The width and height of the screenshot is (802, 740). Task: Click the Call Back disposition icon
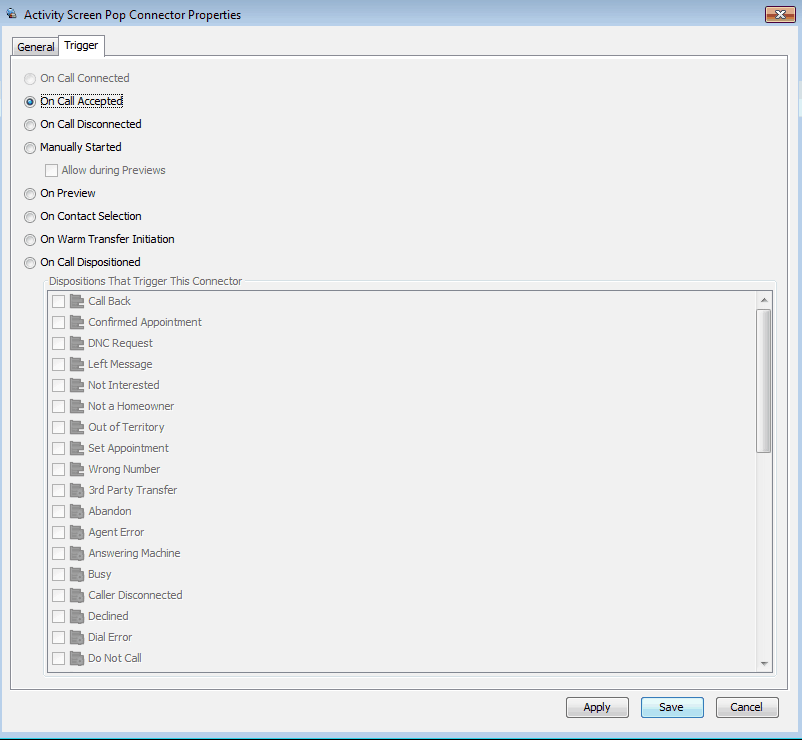point(77,301)
